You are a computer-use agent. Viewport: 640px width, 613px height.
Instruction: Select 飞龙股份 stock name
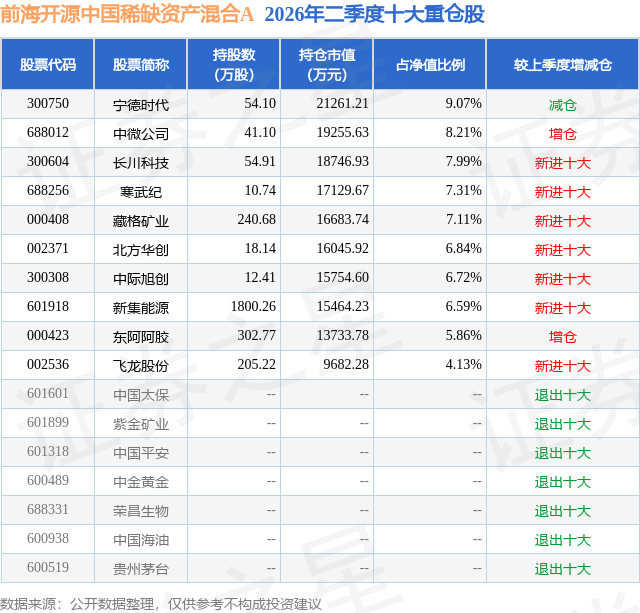tap(141, 366)
